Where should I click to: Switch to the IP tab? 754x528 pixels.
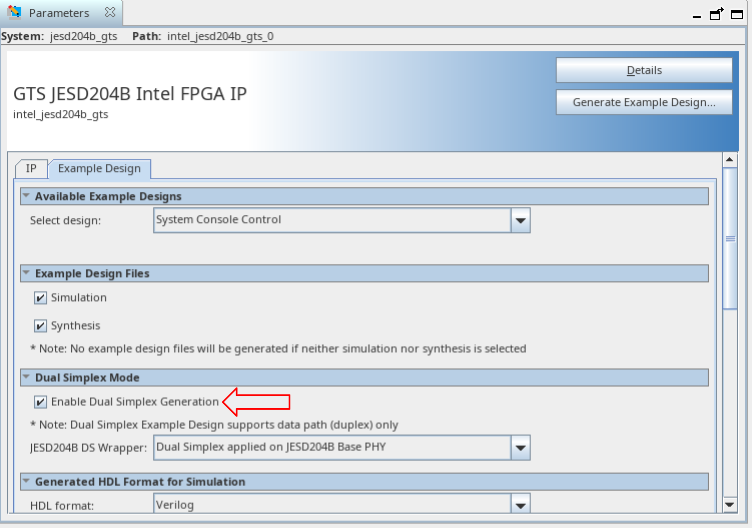31,168
